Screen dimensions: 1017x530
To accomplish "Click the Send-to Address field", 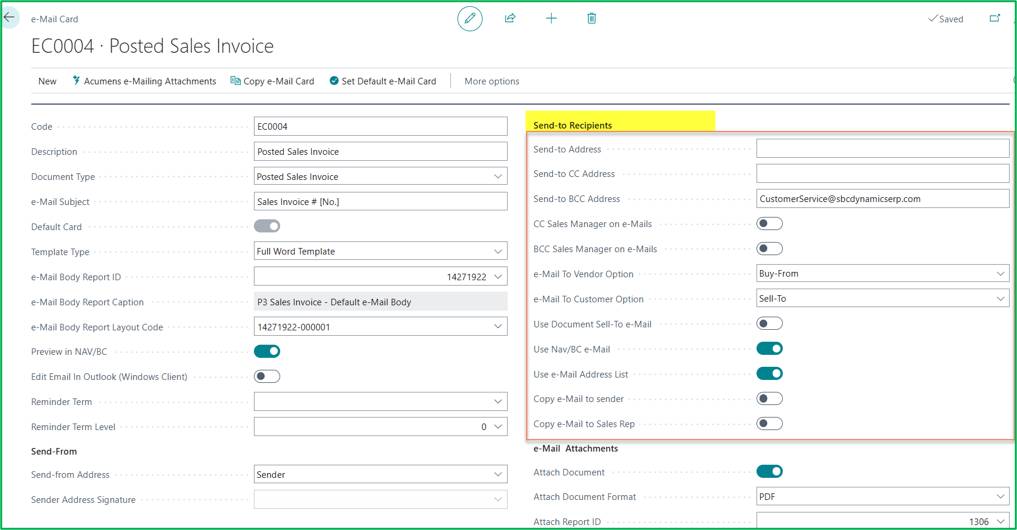I will pyautogui.click(x=882, y=149).
